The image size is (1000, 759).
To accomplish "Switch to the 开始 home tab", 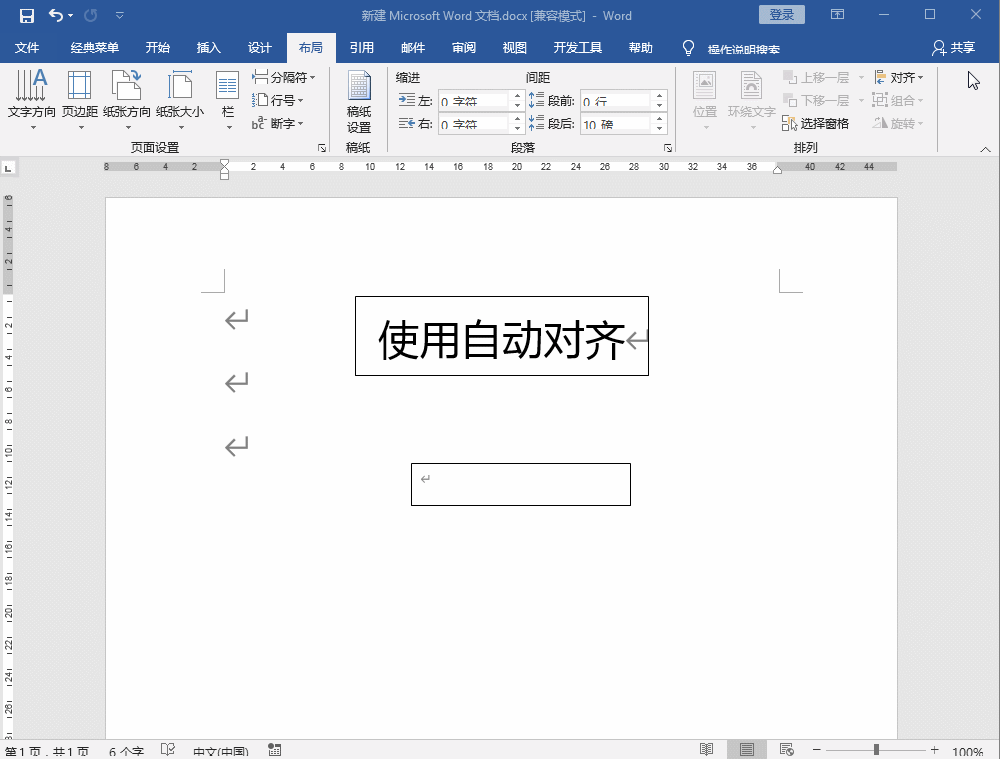I will click(158, 48).
